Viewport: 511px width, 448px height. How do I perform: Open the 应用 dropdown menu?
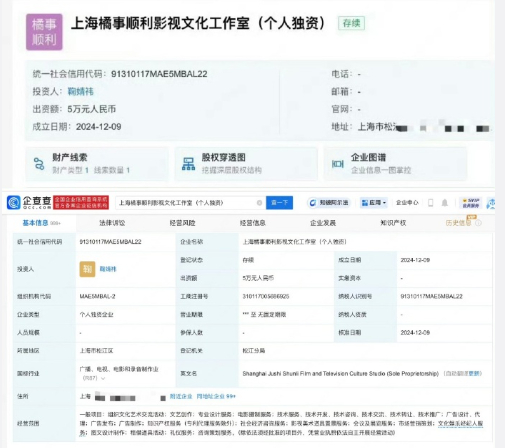pyautogui.click(x=374, y=203)
